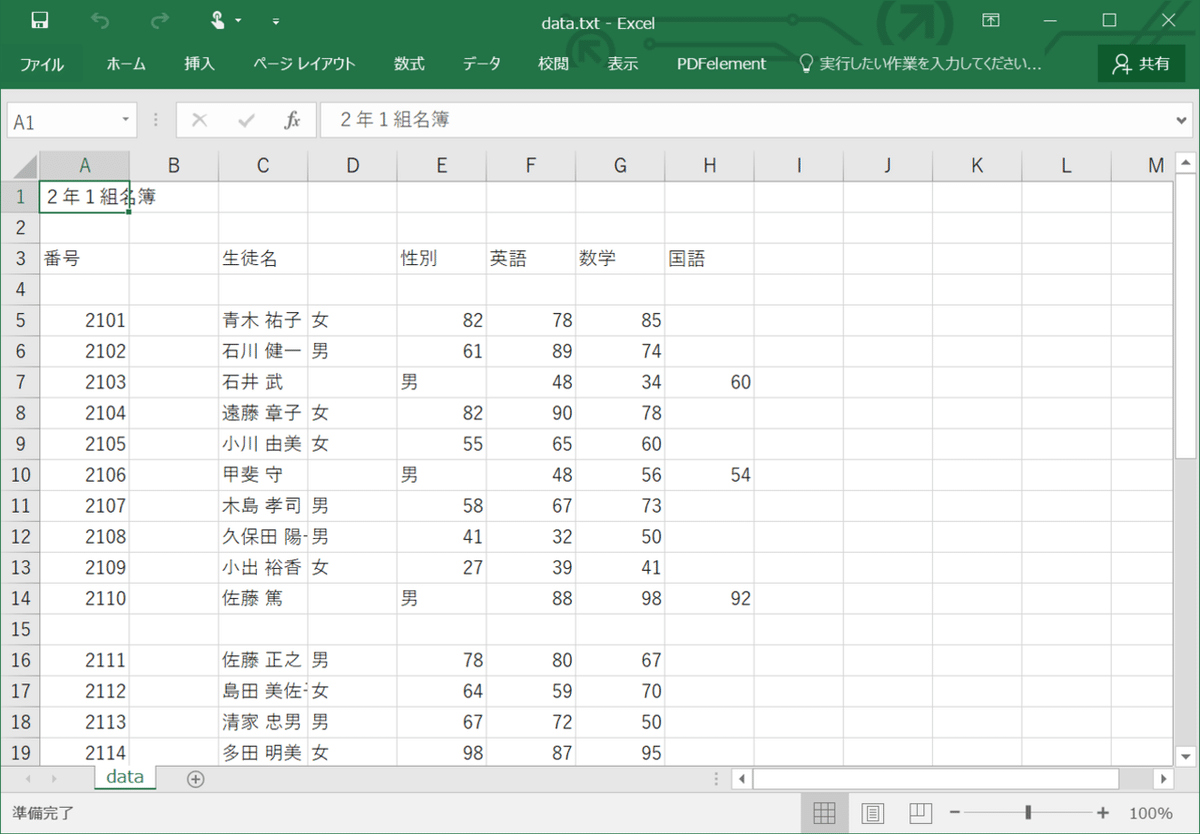The height and width of the screenshot is (834, 1200).
Task: Click the Insert Function fx icon
Action: click(292, 120)
